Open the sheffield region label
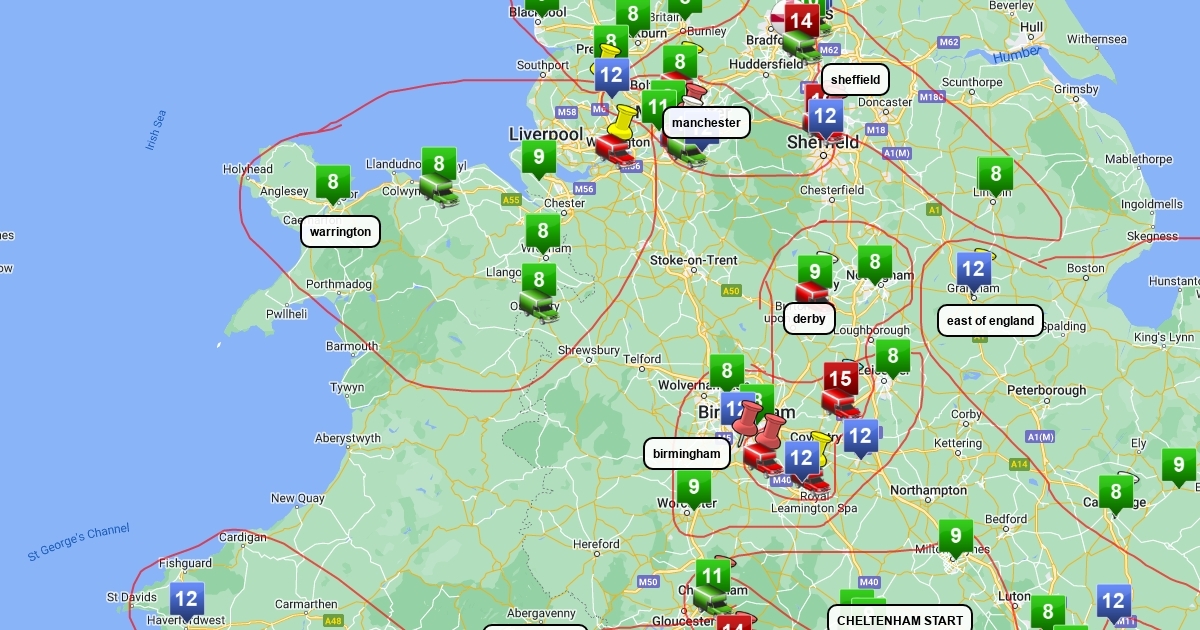The width and height of the screenshot is (1200, 630). (x=855, y=80)
